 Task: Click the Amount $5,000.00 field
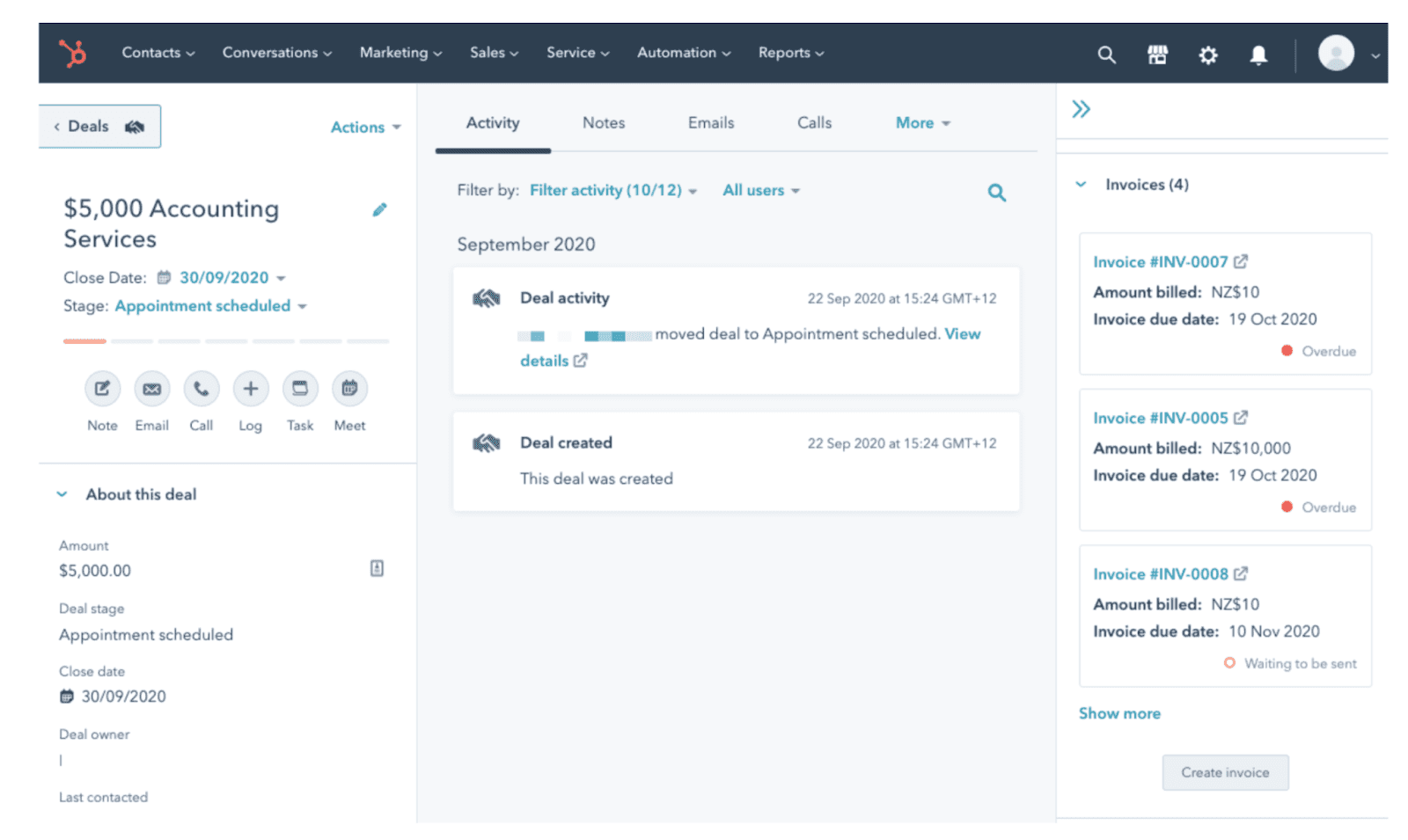(95, 571)
